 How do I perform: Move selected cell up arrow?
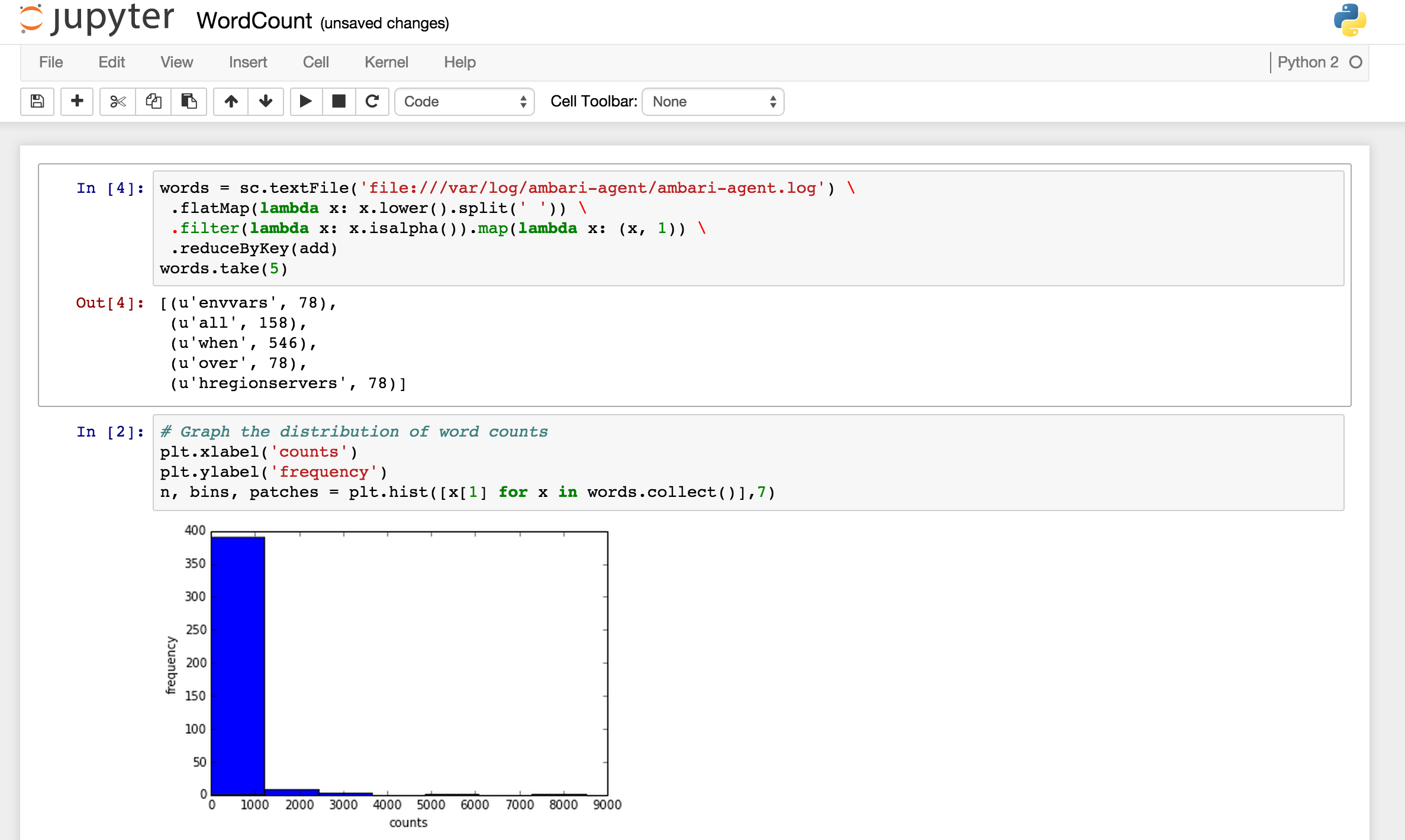click(231, 101)
